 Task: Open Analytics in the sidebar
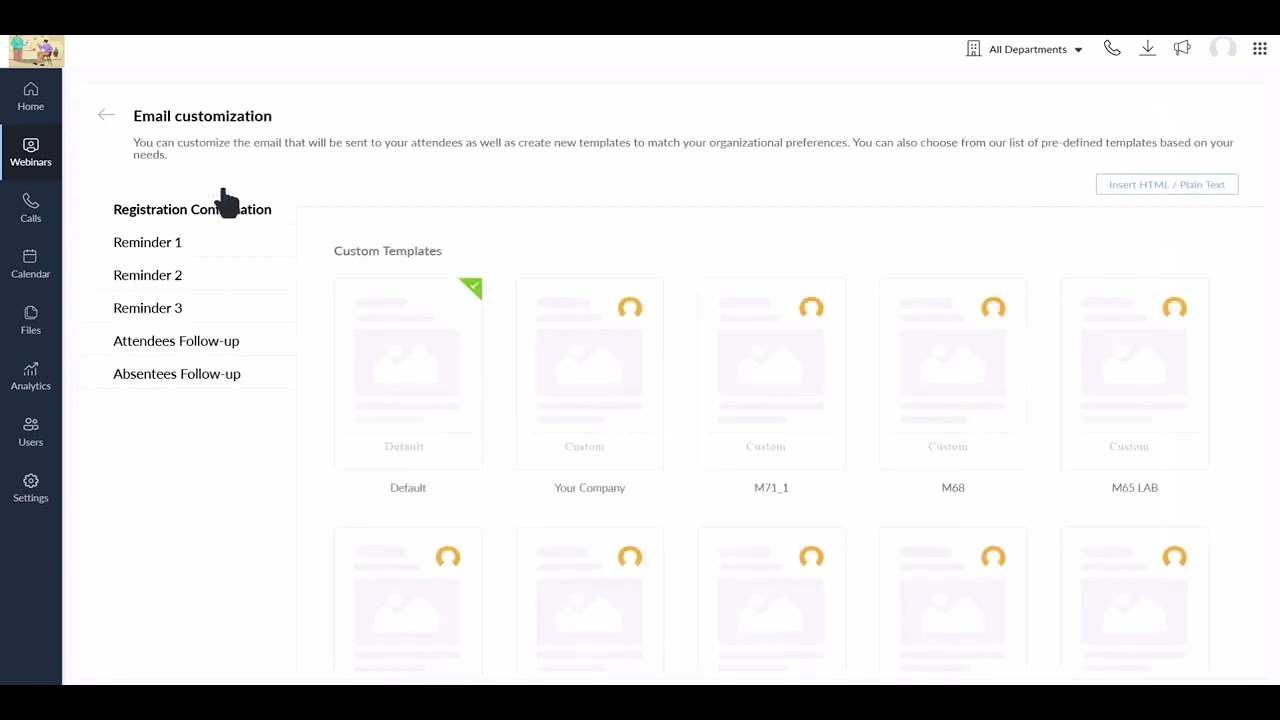[x=30, y=376]
